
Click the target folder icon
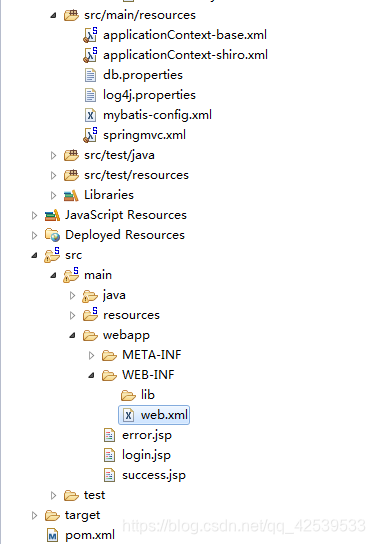pyautogui.click(x=52, y=516)
